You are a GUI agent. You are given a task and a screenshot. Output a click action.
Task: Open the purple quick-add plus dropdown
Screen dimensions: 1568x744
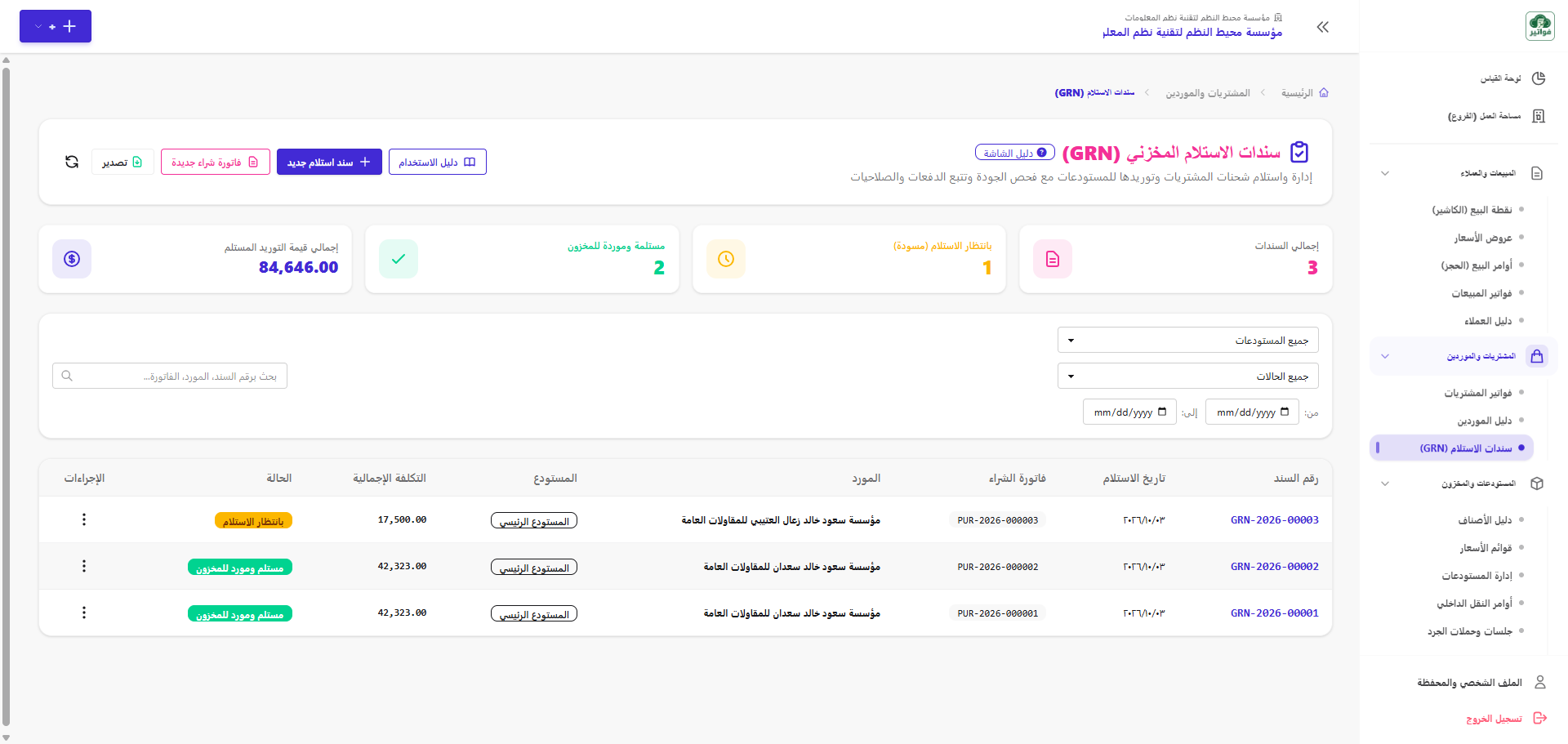click(x=56, y=26)
